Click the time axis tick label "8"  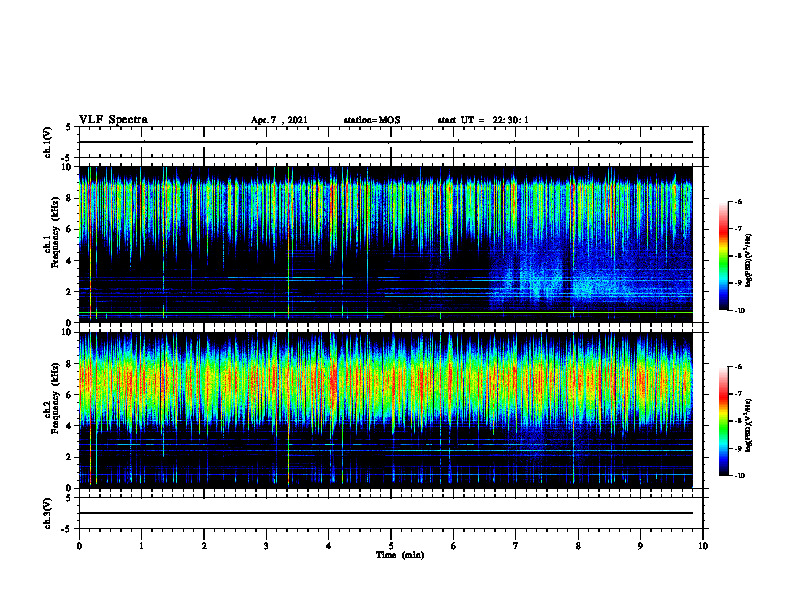click(578, 546)
